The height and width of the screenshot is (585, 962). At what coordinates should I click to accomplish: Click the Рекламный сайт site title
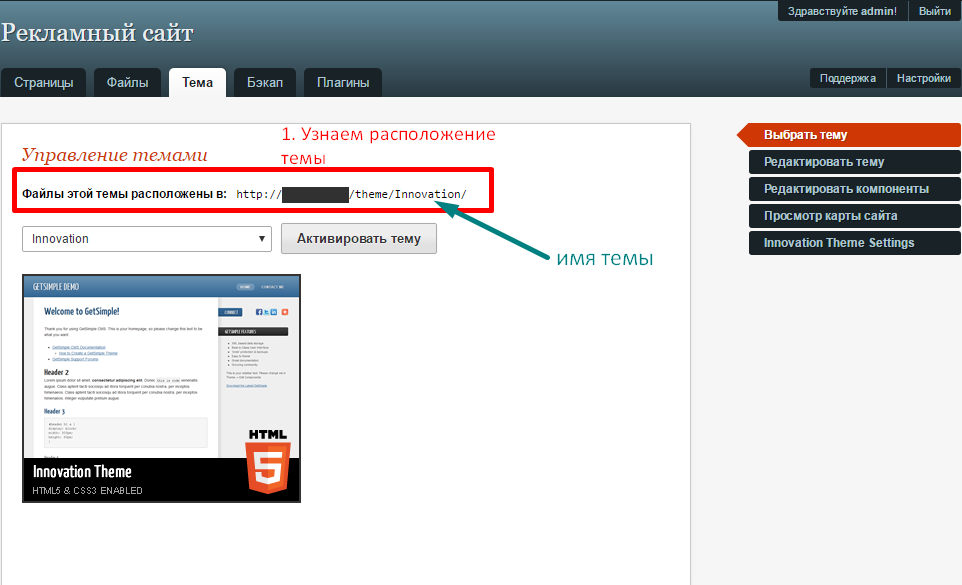(97, 33)
